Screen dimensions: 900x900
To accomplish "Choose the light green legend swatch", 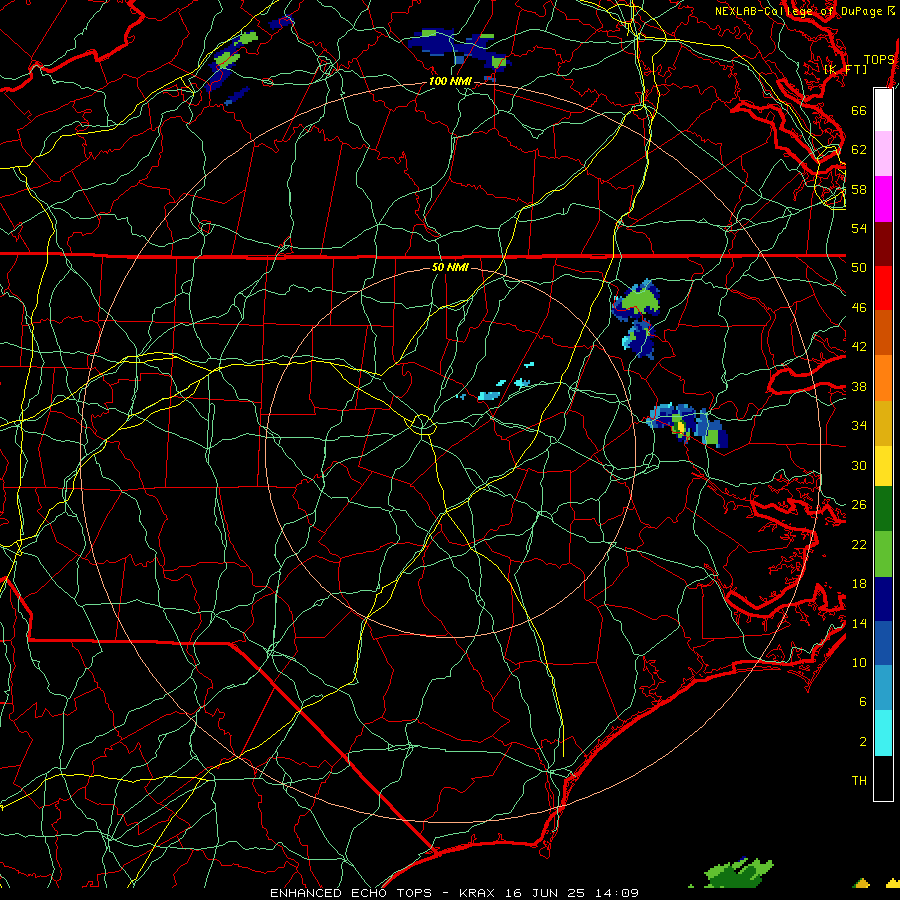I will tap(883, 554).
